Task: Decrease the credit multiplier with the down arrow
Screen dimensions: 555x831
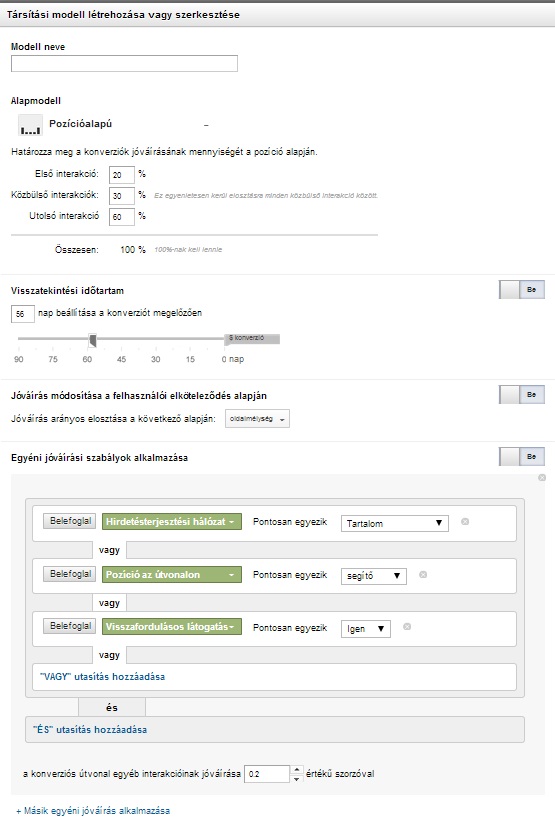Action: (297, 779)
